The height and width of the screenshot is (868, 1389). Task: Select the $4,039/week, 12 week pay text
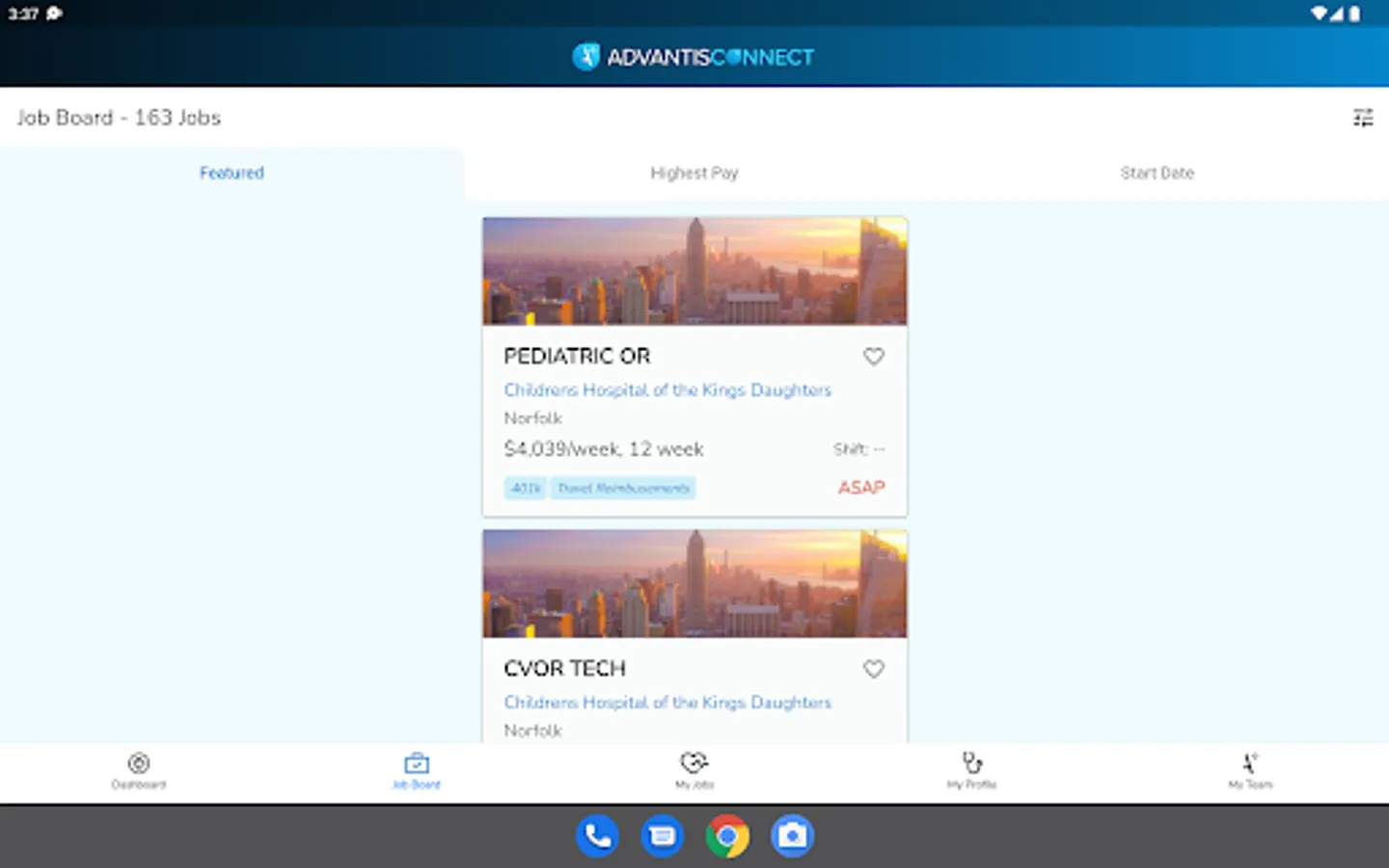(604, 448)
